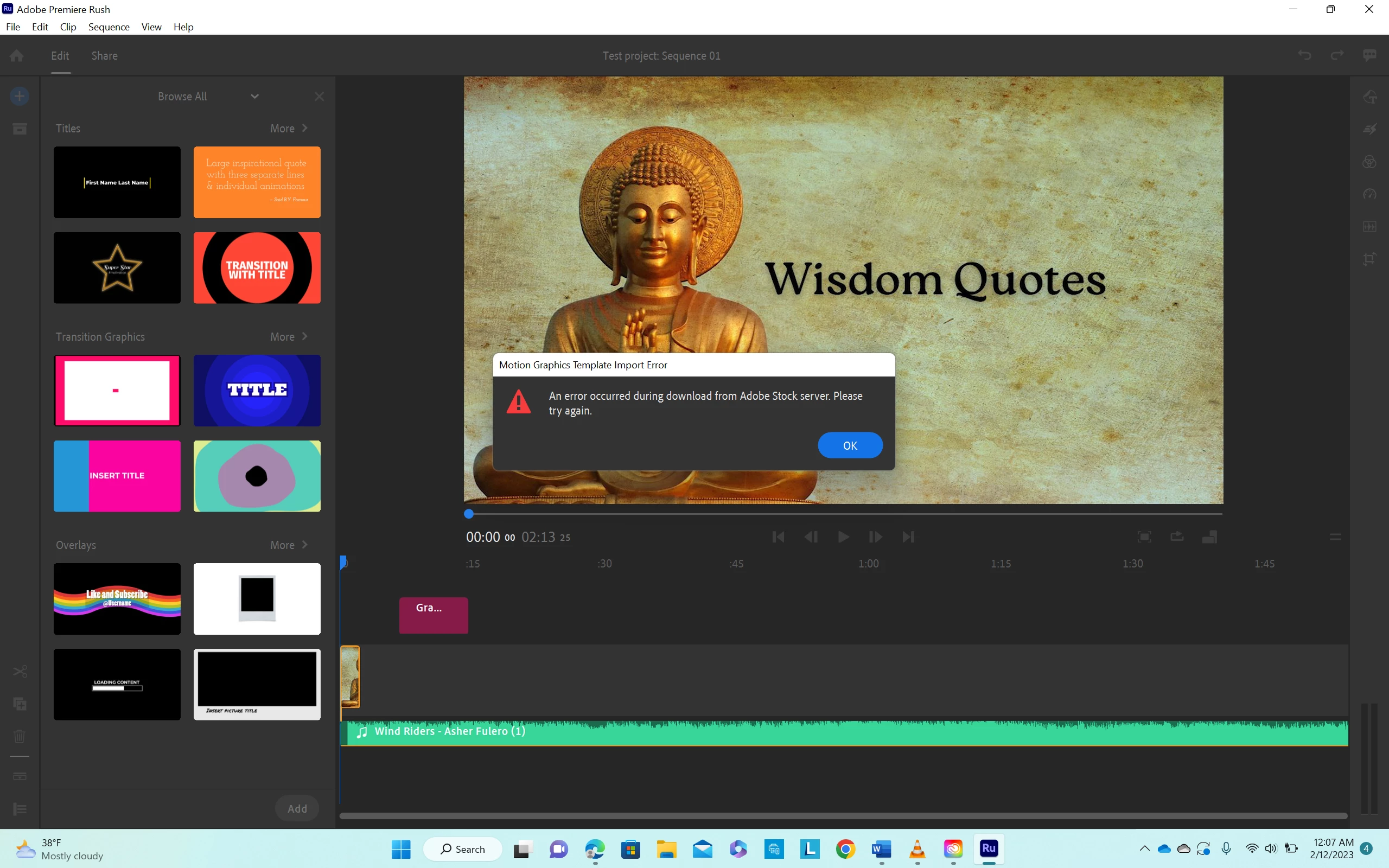
Task: Expand More Titles
Action: [x=289, y=129]
